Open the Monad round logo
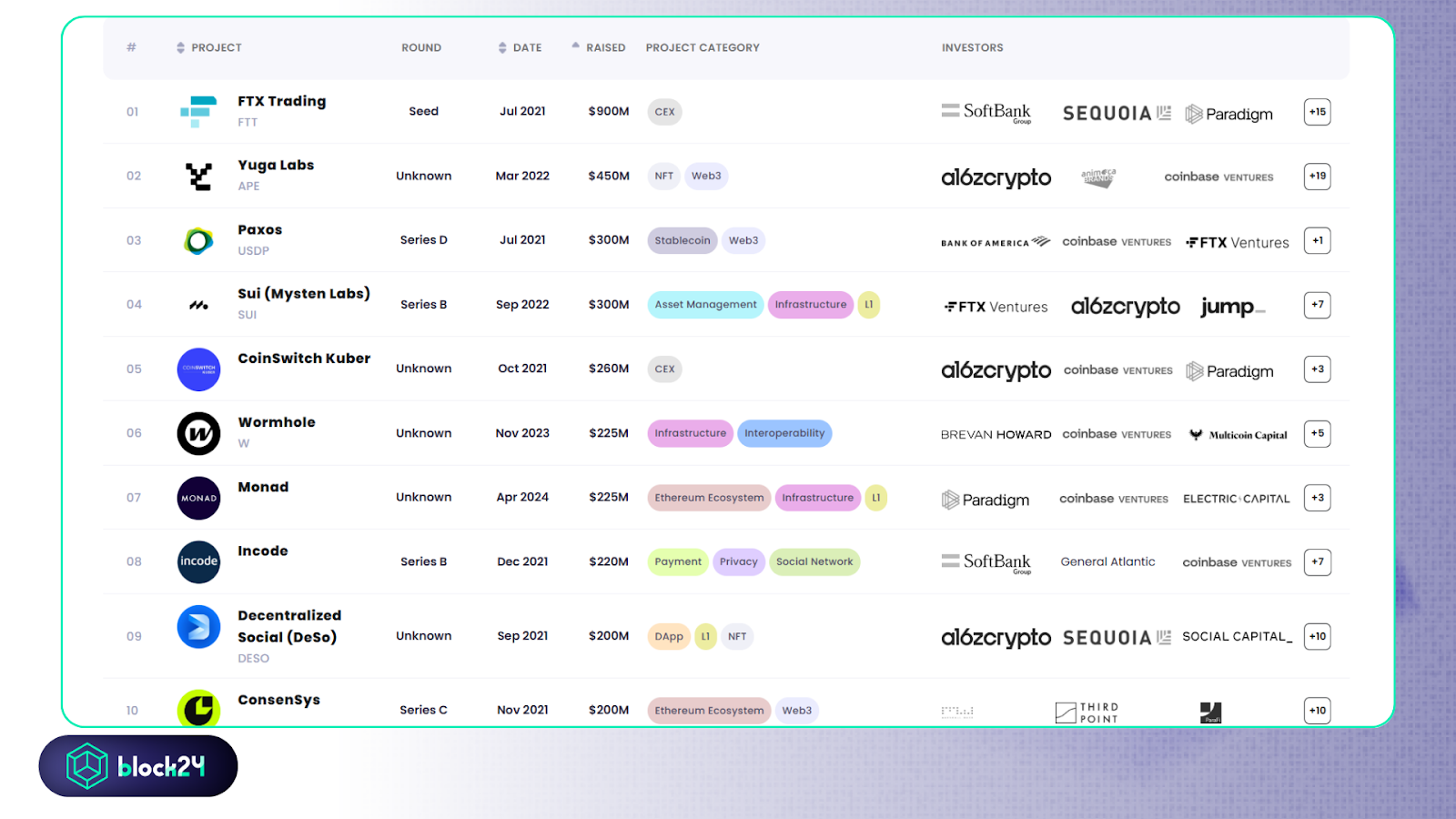 (x=198, y=498)
